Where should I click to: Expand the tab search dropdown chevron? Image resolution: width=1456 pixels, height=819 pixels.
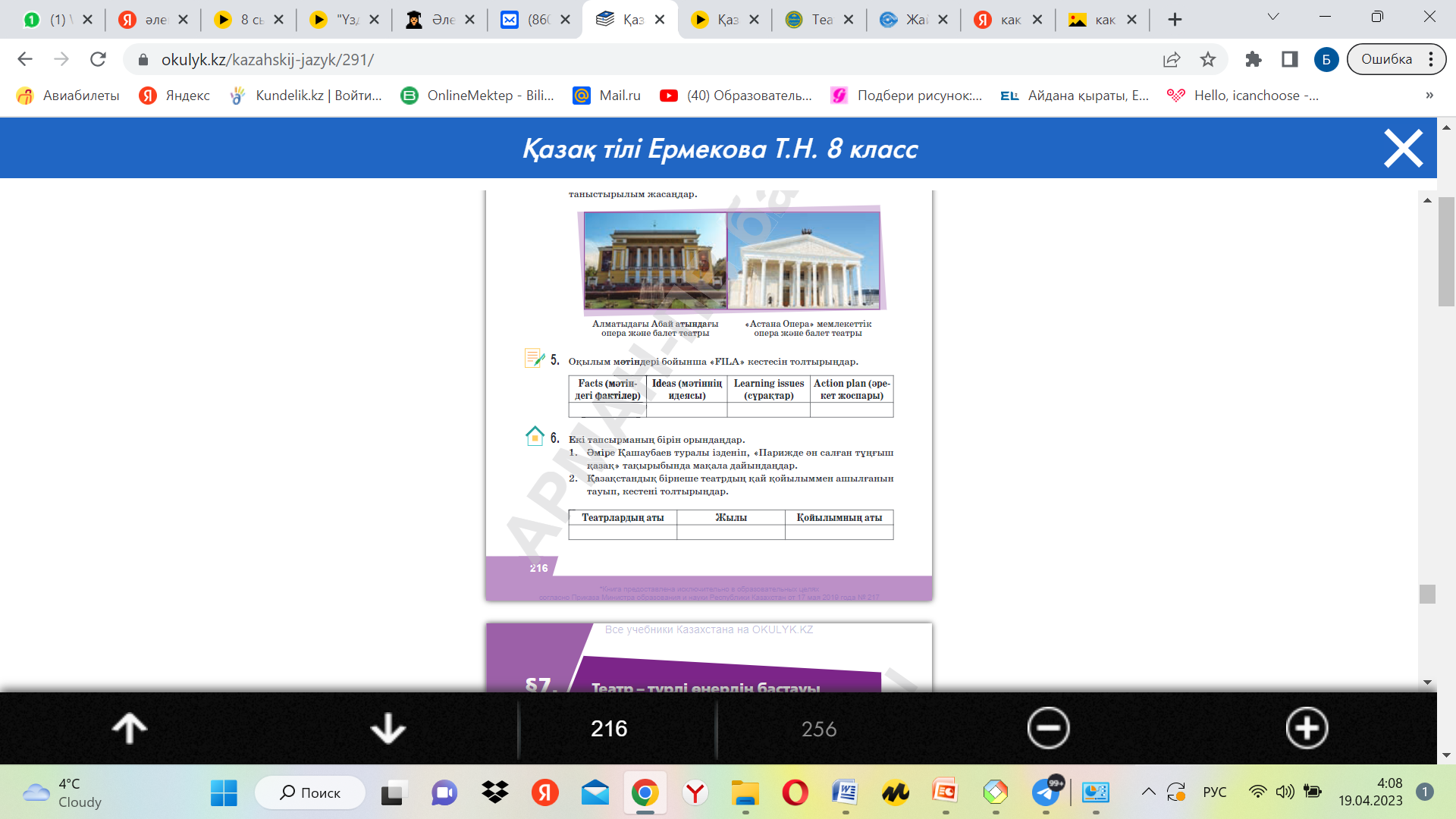pyautogui.click(x=1273, y=17)
